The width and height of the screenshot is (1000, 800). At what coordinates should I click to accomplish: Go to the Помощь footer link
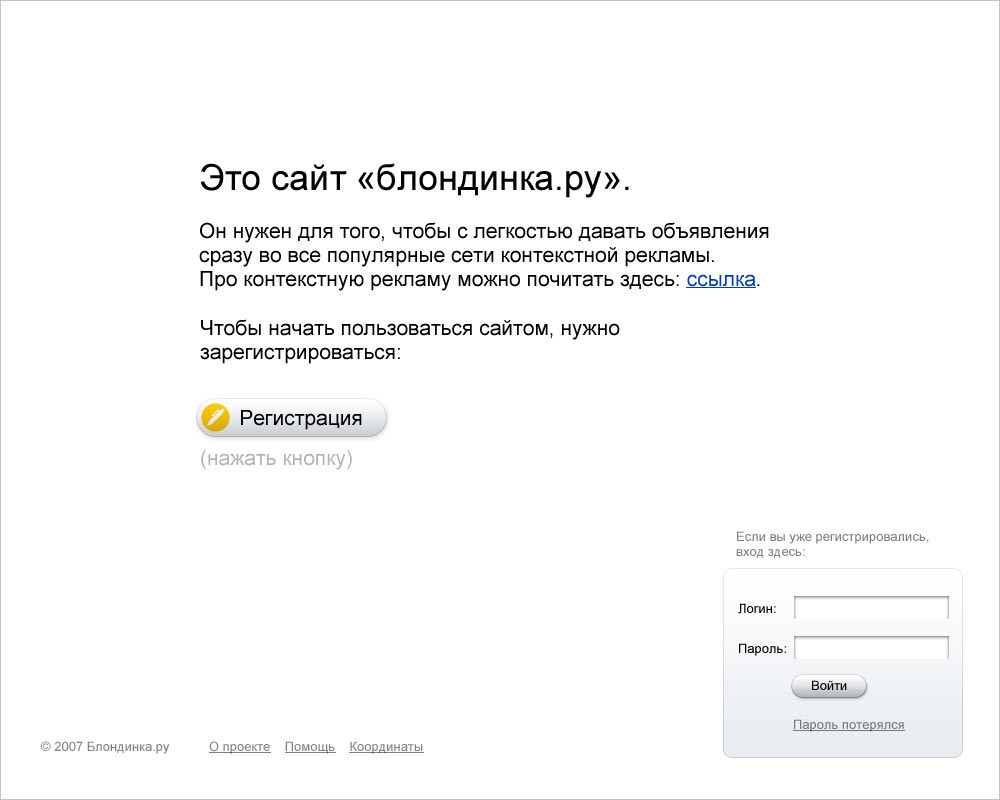(310, 747)
